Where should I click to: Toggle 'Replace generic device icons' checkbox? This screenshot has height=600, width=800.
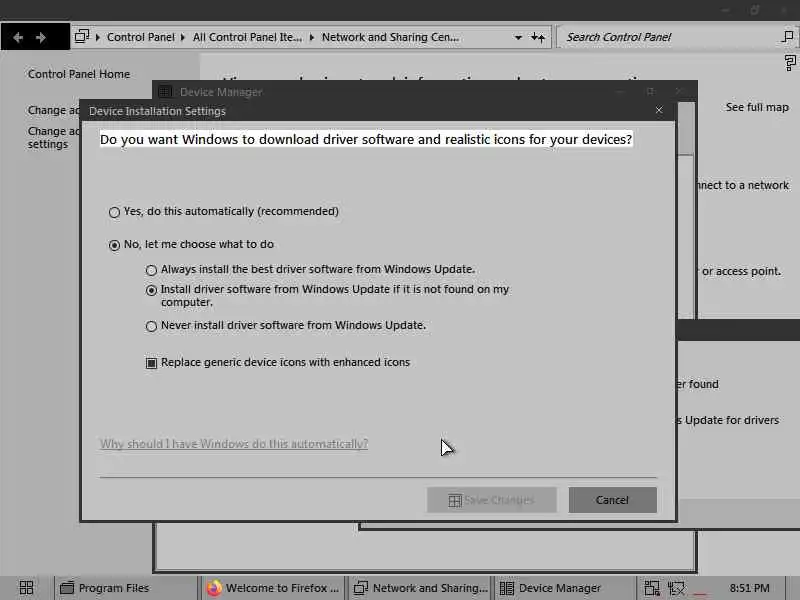click(x=151, y=363)
